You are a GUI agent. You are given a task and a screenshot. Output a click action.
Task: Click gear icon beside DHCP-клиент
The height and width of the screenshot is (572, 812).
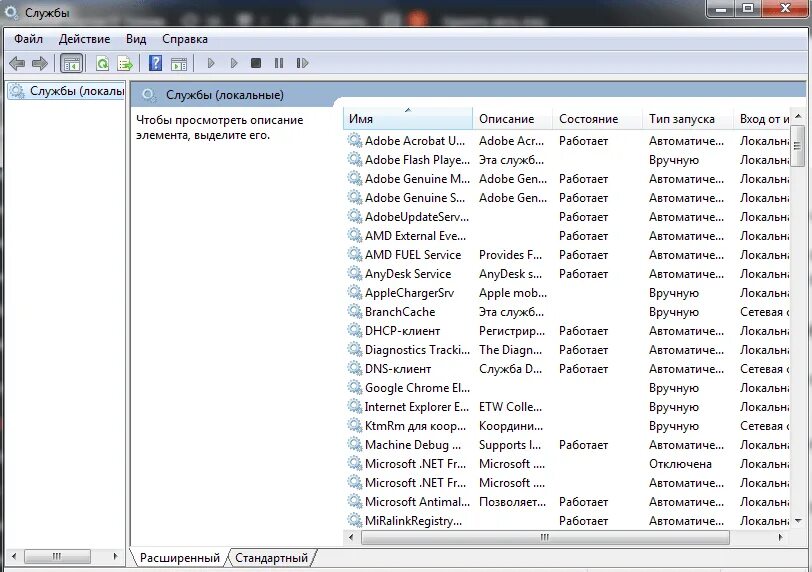[x=355, y=330]
